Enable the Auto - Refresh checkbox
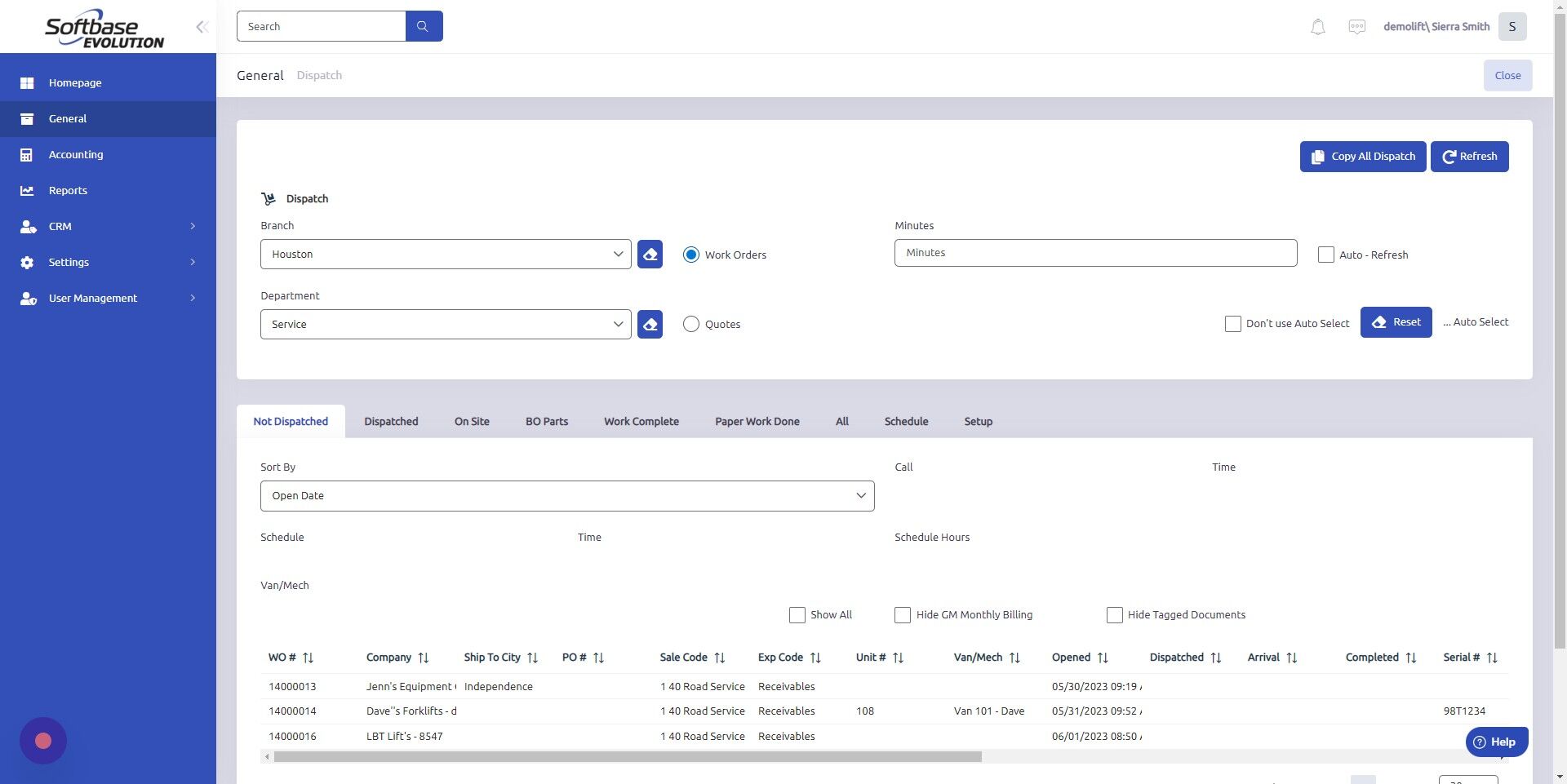1567x784 pixels. pos(1325,255)
